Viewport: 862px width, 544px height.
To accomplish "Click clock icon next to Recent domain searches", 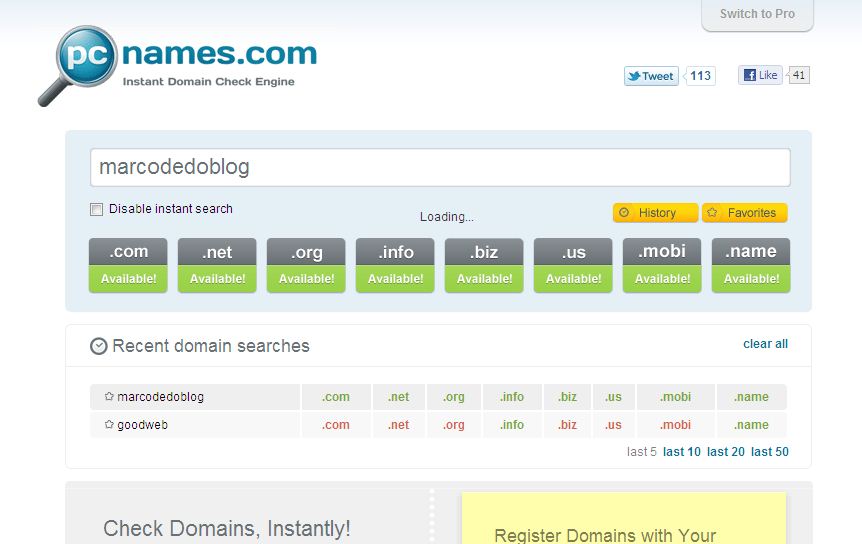I will point(98,346).
